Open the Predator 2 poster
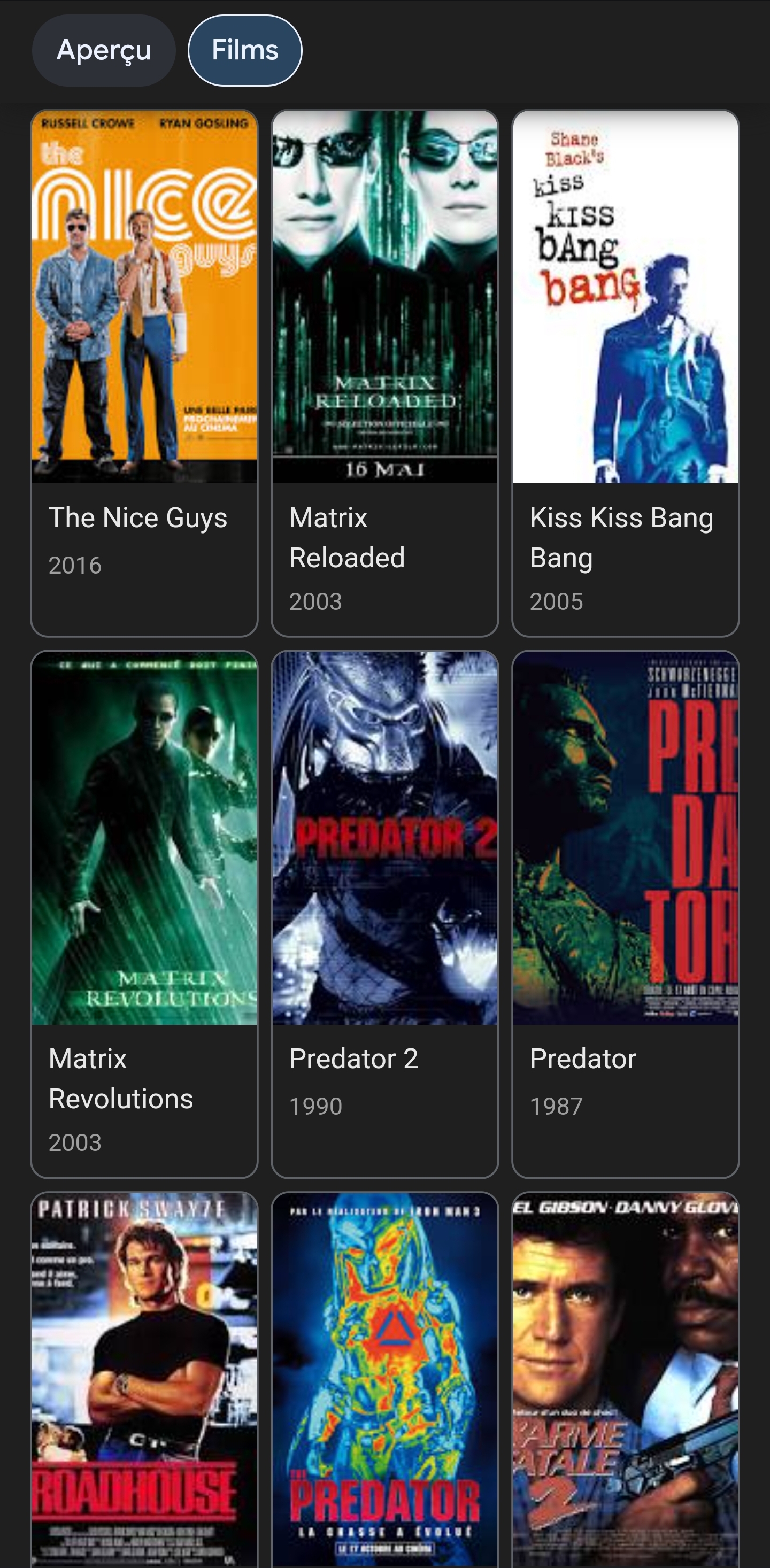Image resolution: width=770 pixels, height=1568 pixels. [384, 838]
